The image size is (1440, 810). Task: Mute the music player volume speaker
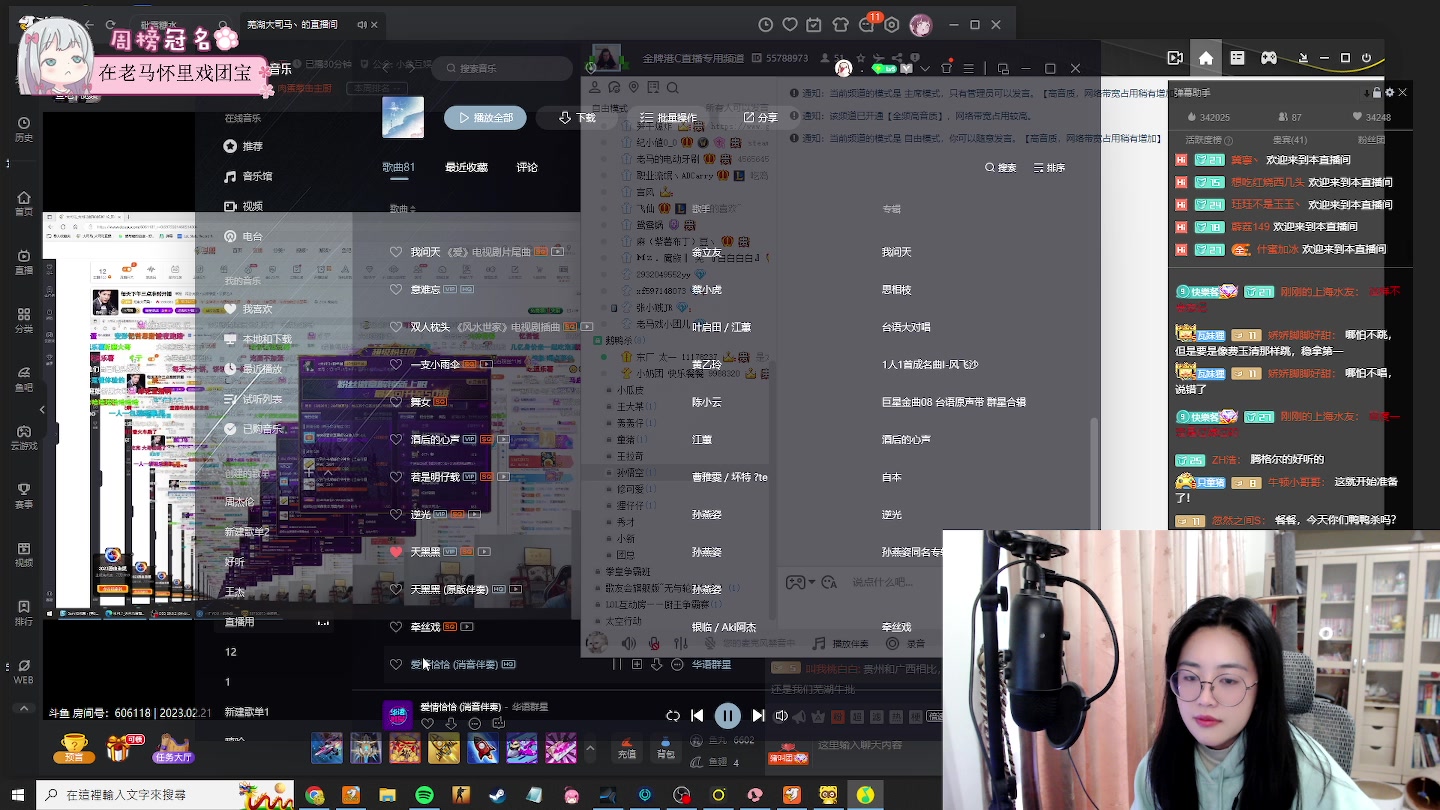782,715
